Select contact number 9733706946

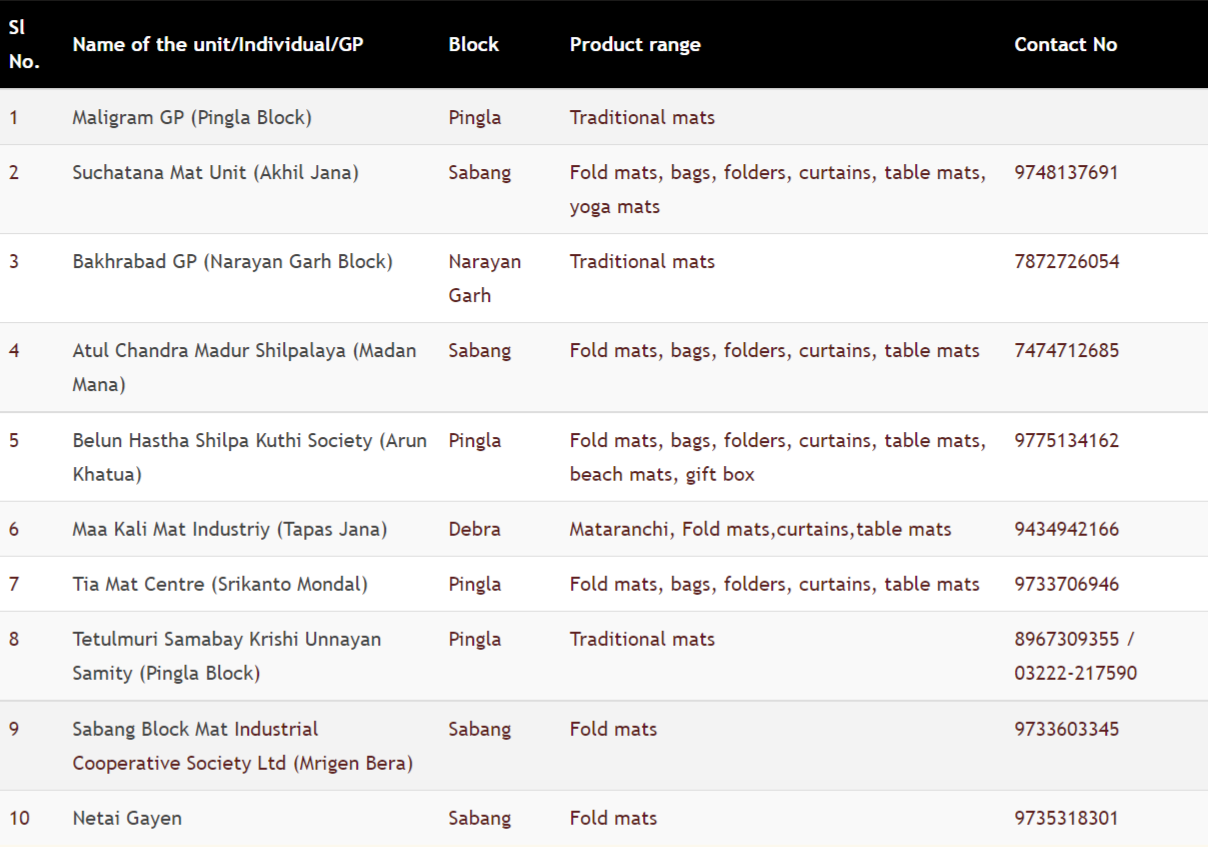(x=1066, y=584)
